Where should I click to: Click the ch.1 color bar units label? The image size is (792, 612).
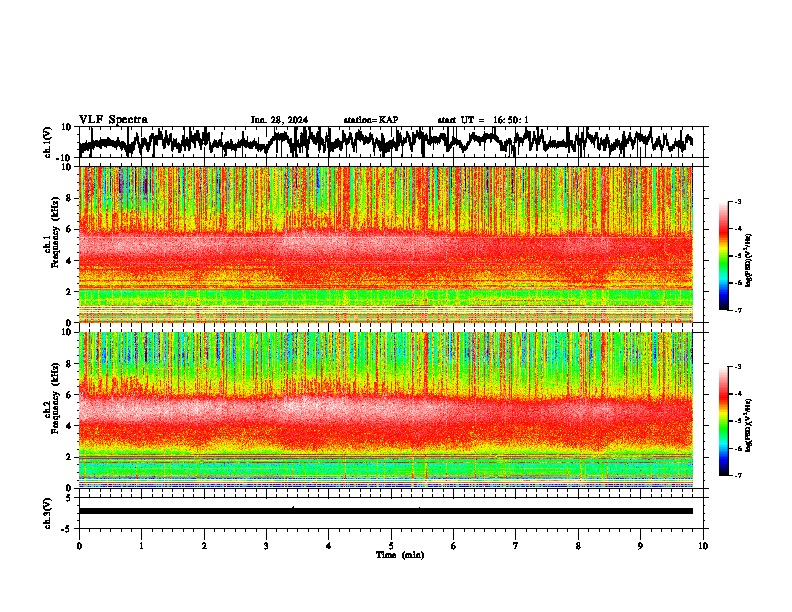[x=749, y=261]
